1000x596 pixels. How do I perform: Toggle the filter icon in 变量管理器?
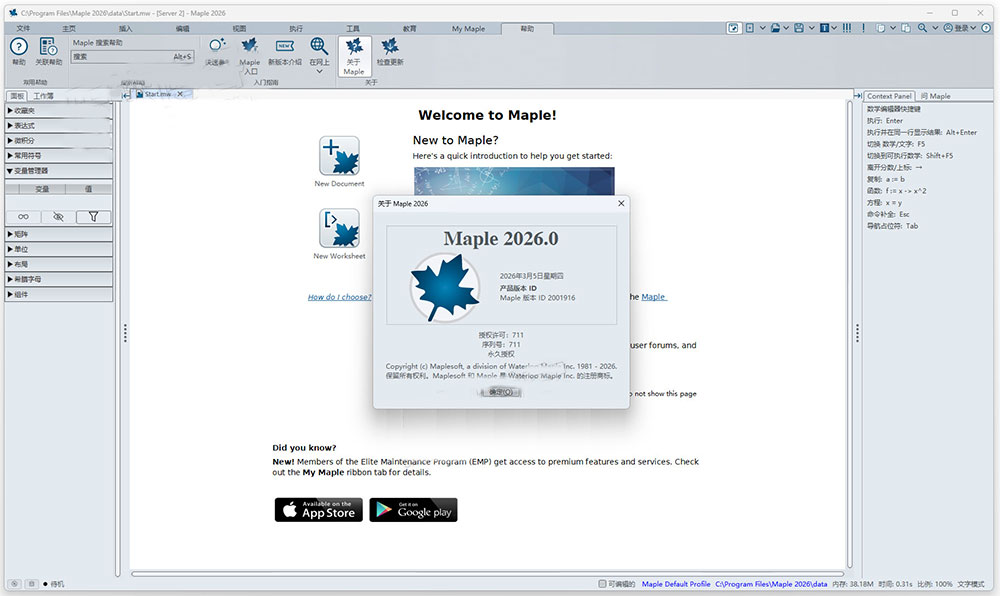[93, 216]
